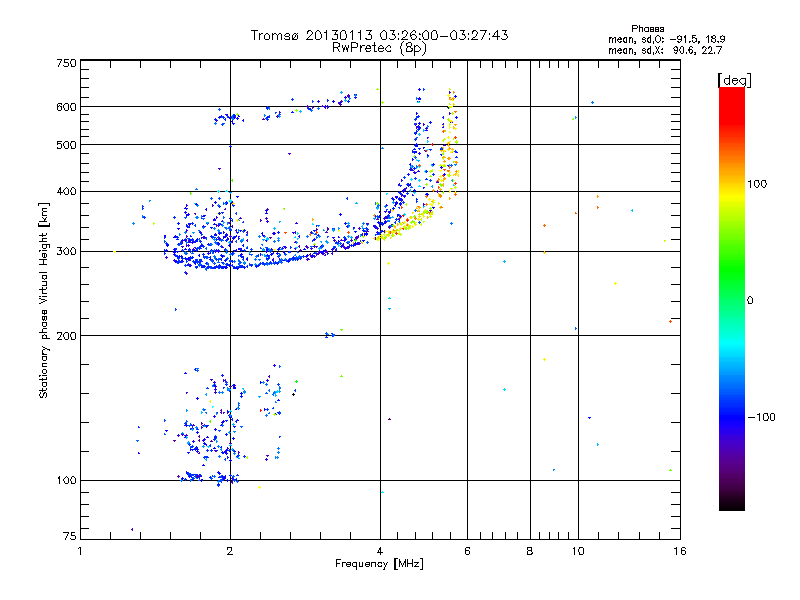Screen dimensions: 800x600
Task: Click the colorbar label "100" beside yellow
Action: [x=757, y=184]
